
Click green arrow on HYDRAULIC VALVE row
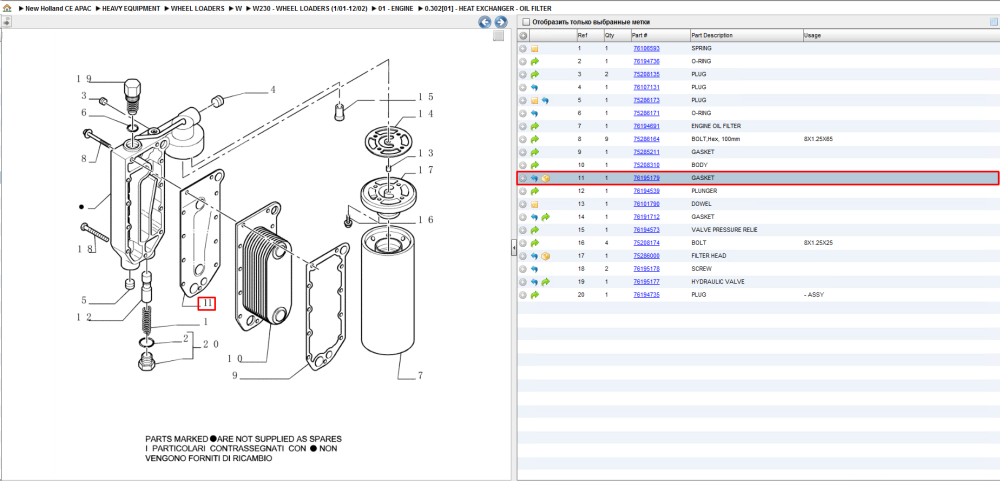pos(545,282)
